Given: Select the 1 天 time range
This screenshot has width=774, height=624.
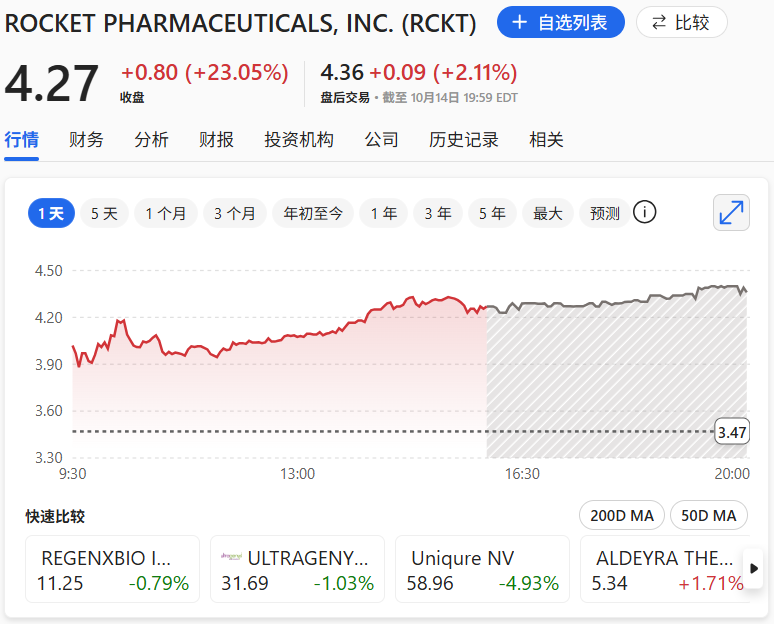Looking at the screenshot, I should (51, 213).
